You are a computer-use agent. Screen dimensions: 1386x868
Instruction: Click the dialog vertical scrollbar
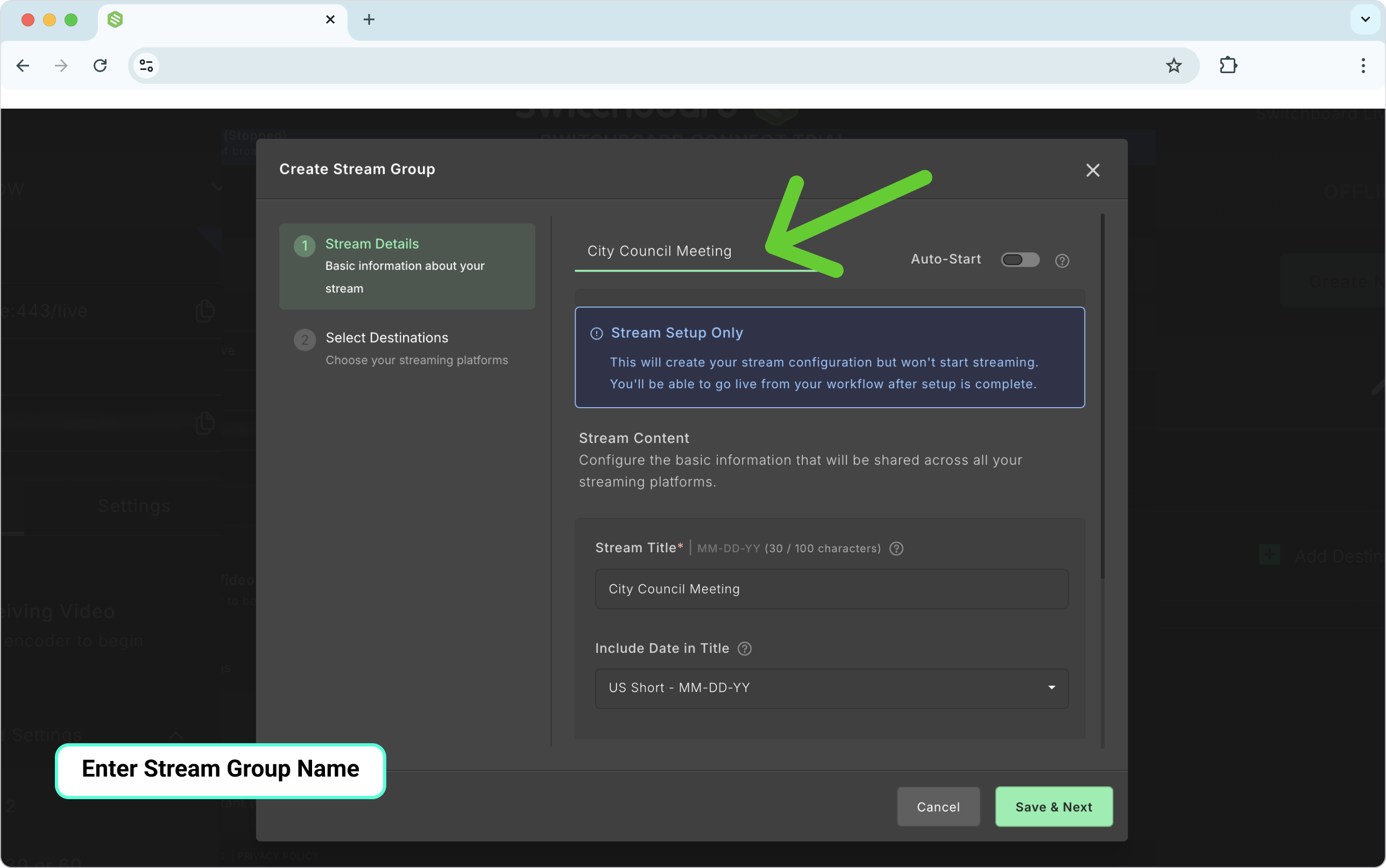coord(1102,396)
